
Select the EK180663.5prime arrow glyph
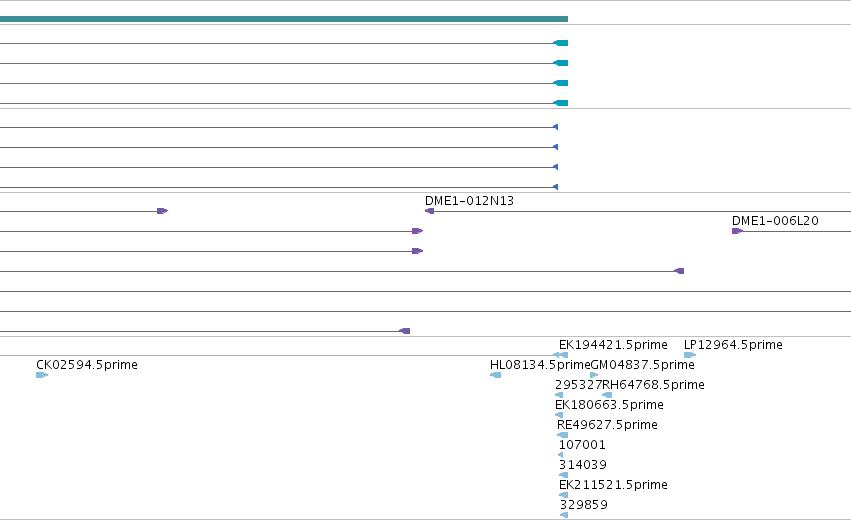coord(559,415)
